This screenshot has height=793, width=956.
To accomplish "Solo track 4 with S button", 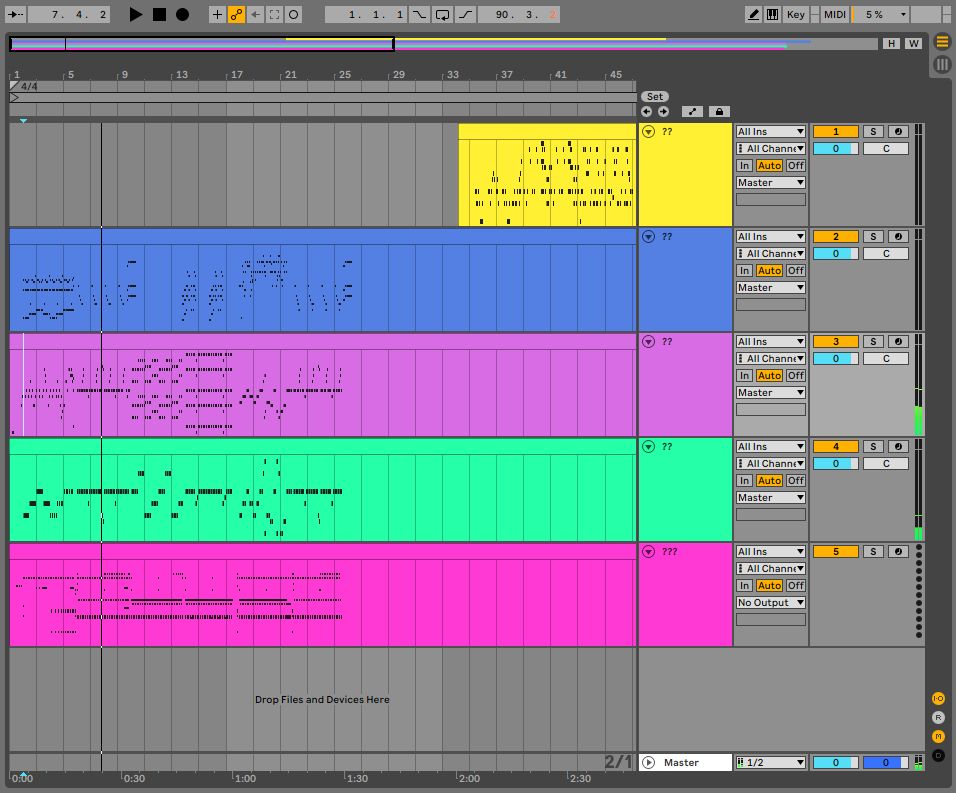I will point(873,447).
